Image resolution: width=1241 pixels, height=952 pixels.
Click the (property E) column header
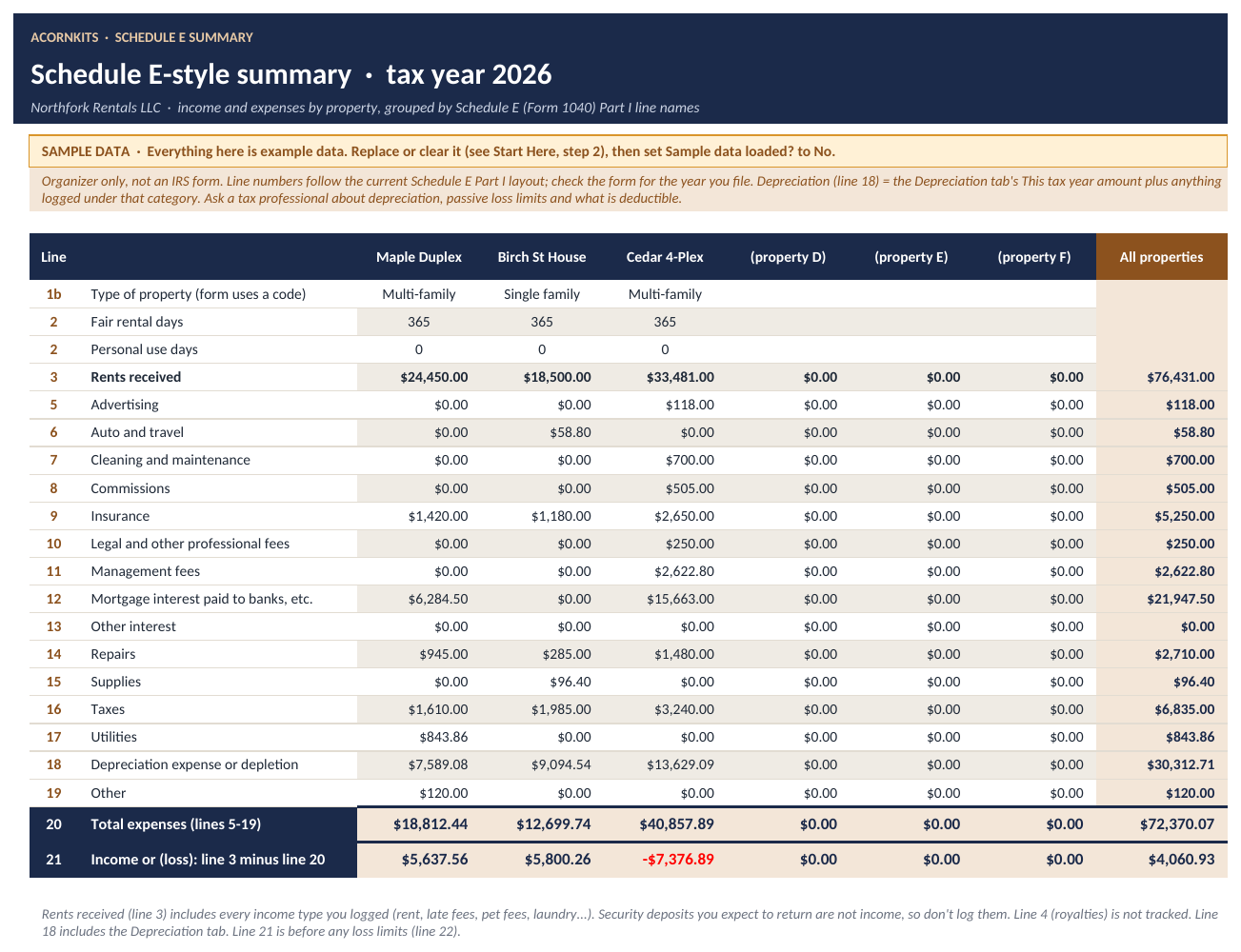click(x=911, y=257)
